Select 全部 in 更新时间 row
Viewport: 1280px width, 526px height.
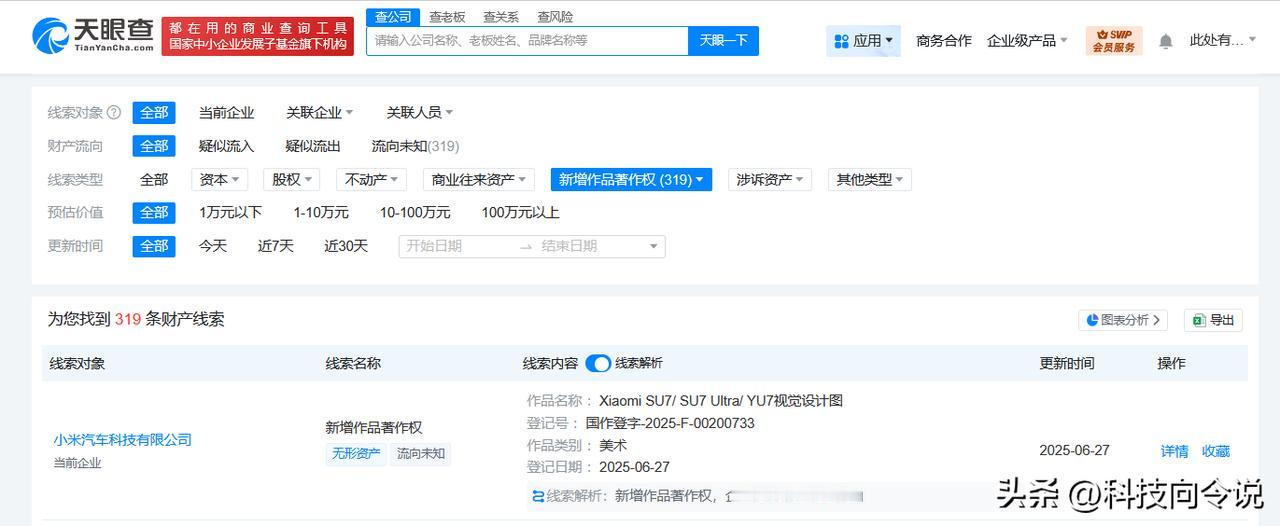[154, 246]
